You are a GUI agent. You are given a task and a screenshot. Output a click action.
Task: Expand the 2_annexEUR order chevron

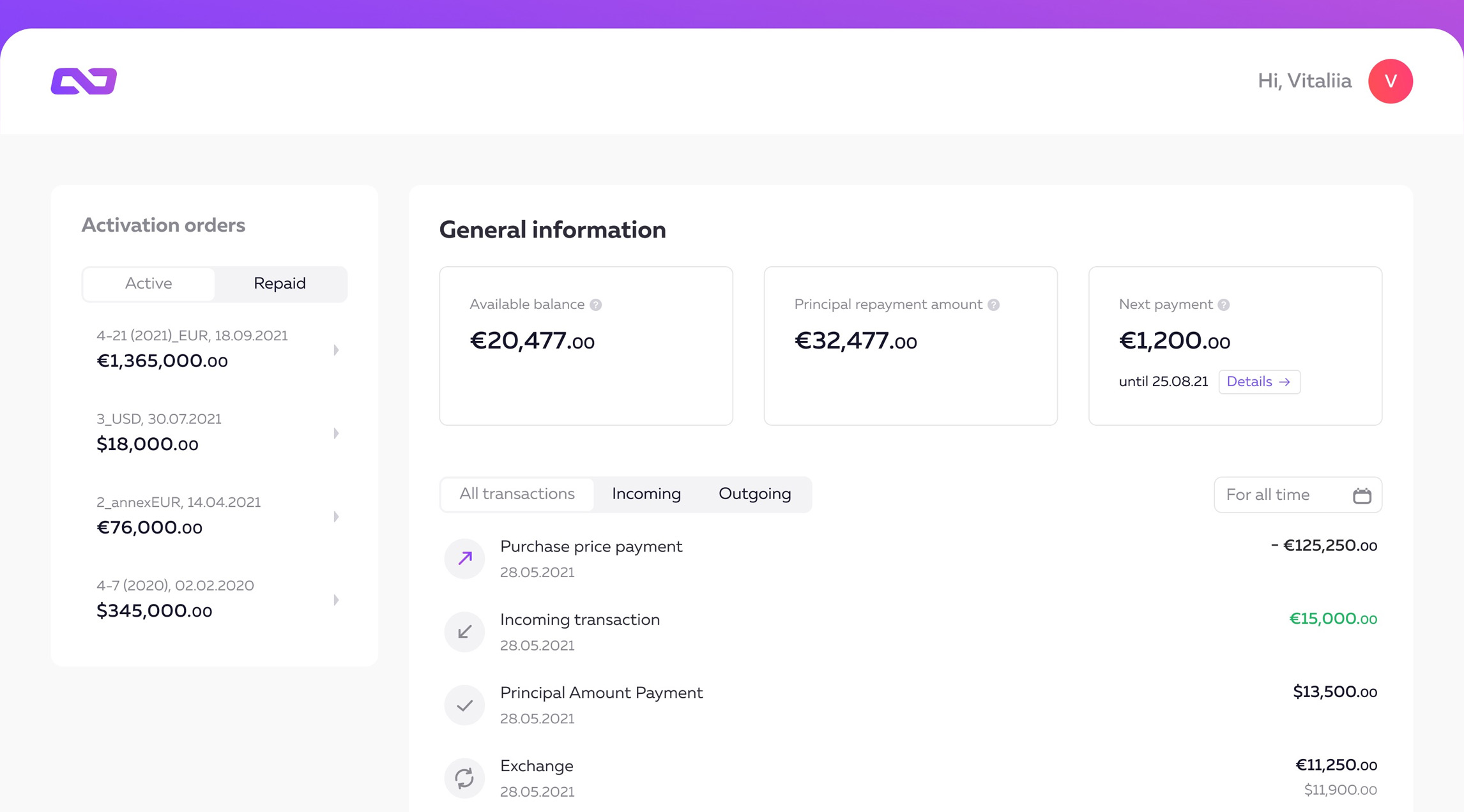(x=336, y=516)
